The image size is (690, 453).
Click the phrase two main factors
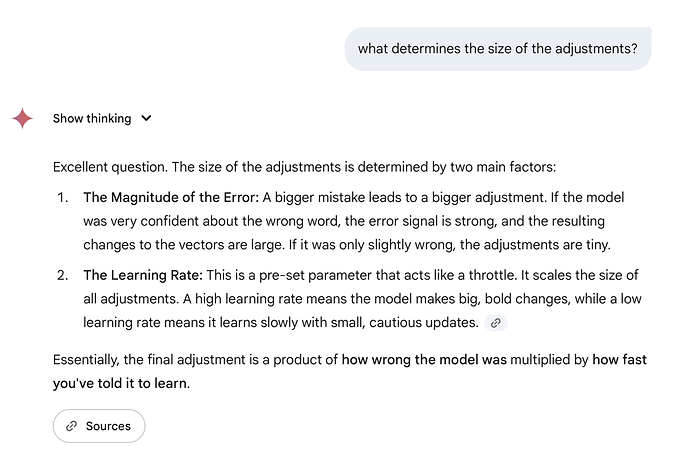click(503, 167)
